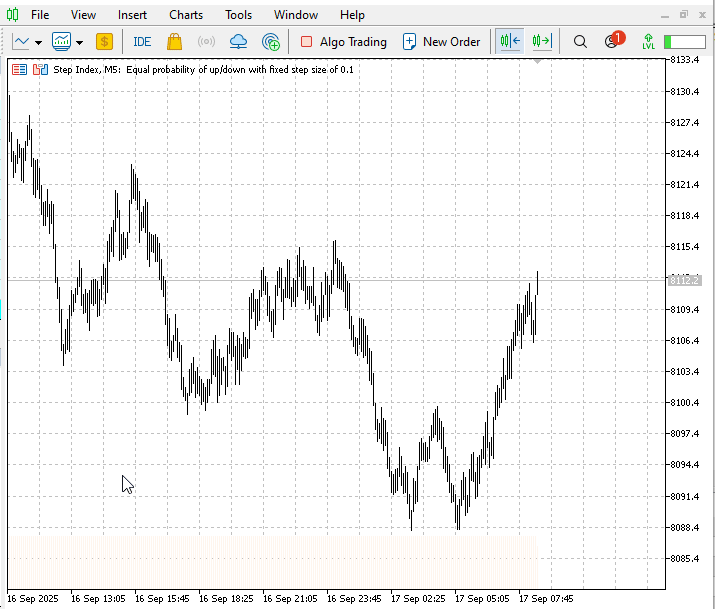Click the connection status bar indicator
The image size is (715, 609).
pyautogui.click(x=685, y=42)
